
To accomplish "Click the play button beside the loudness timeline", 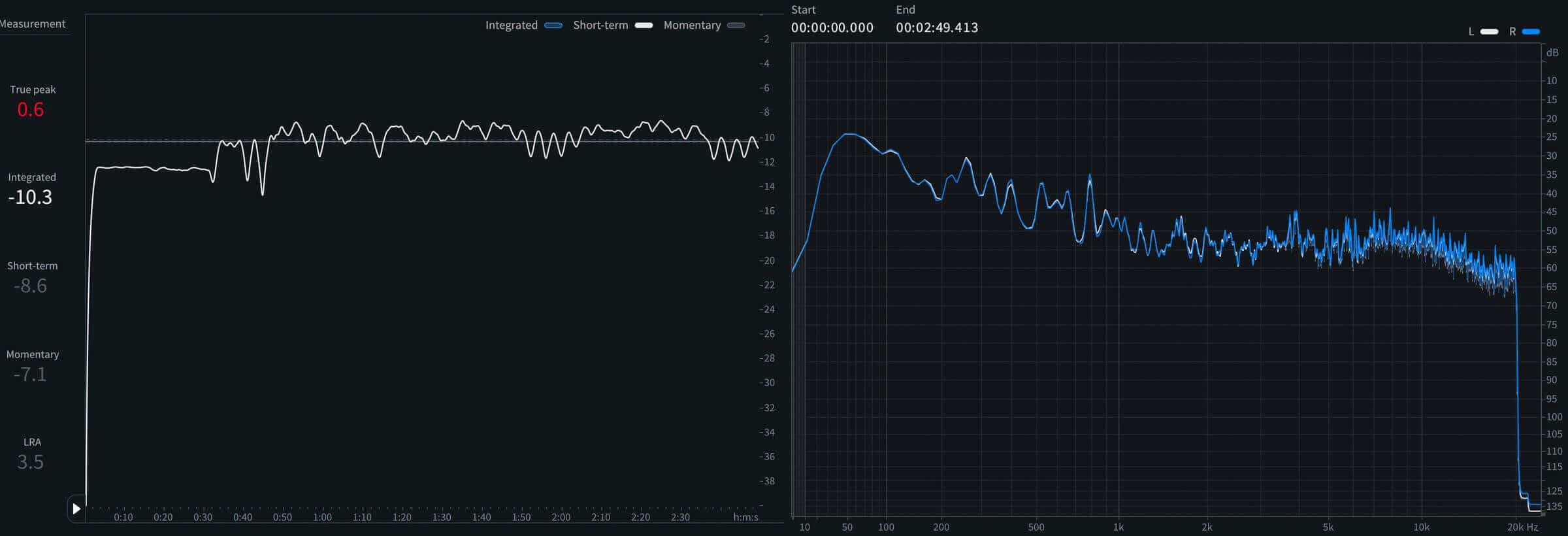I will tap(76, 509).
